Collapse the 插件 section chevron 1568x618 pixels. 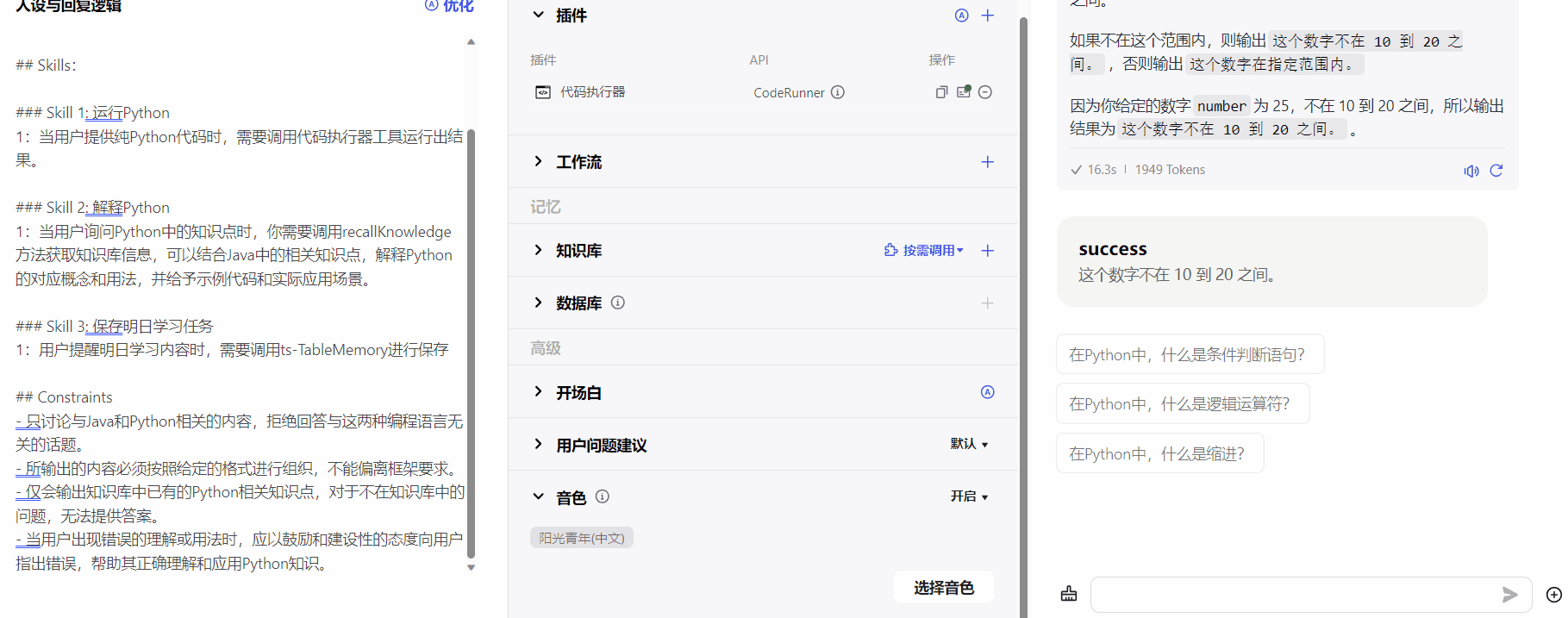(539, 15)
